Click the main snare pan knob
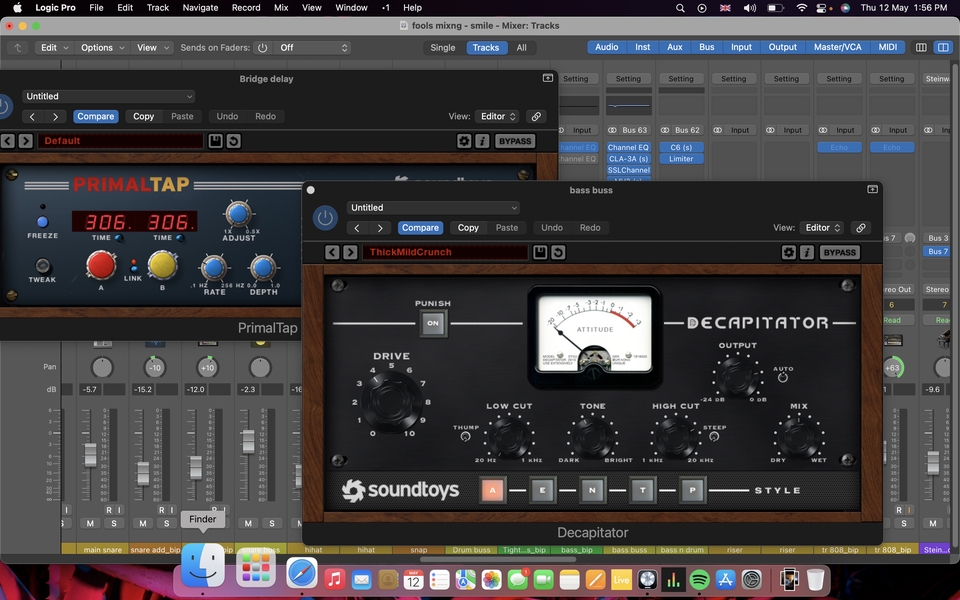Screen dimensions: 960x600 [102, 367]
